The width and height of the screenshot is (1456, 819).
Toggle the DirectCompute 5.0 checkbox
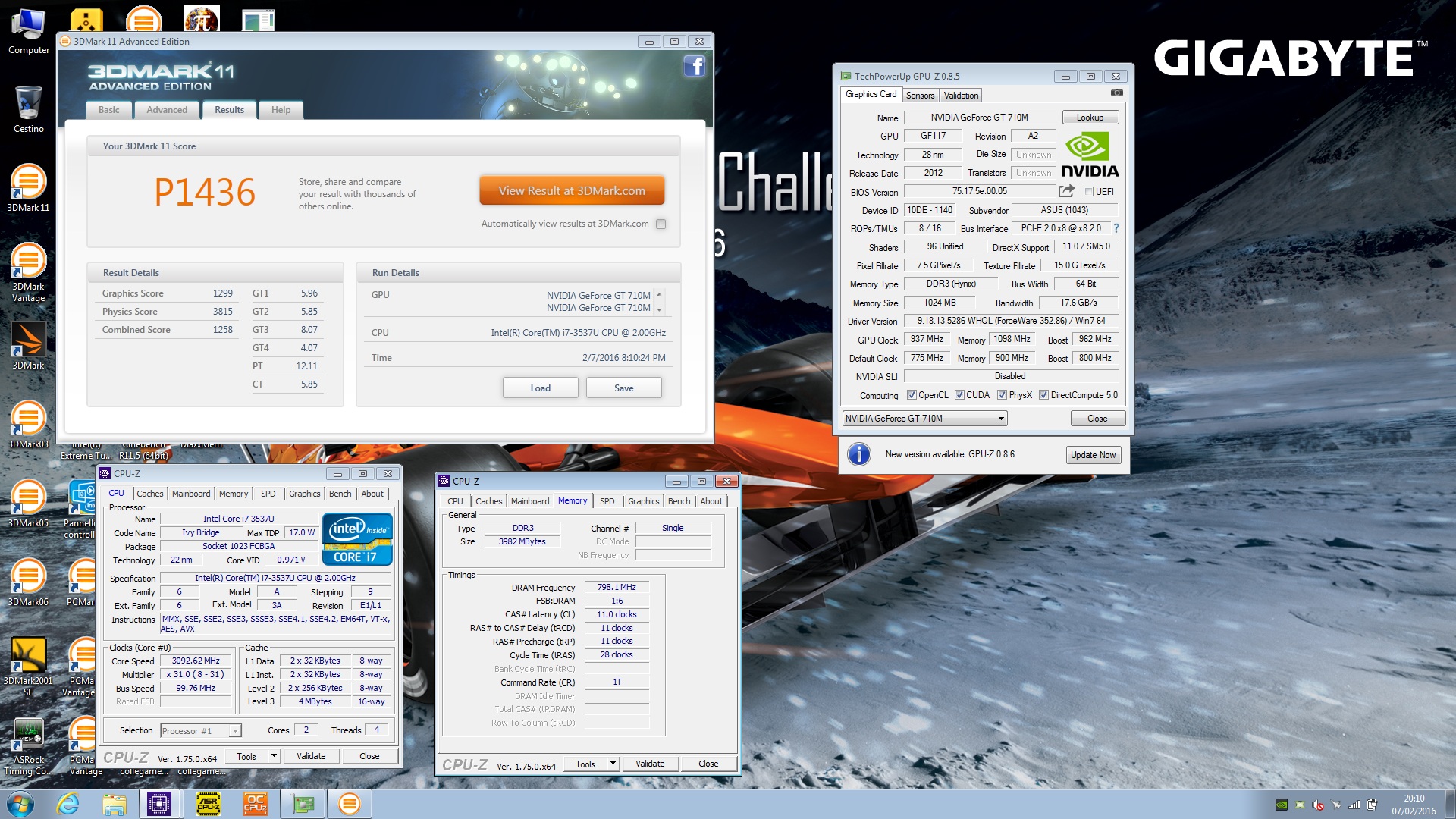[x=1043, y=395]
